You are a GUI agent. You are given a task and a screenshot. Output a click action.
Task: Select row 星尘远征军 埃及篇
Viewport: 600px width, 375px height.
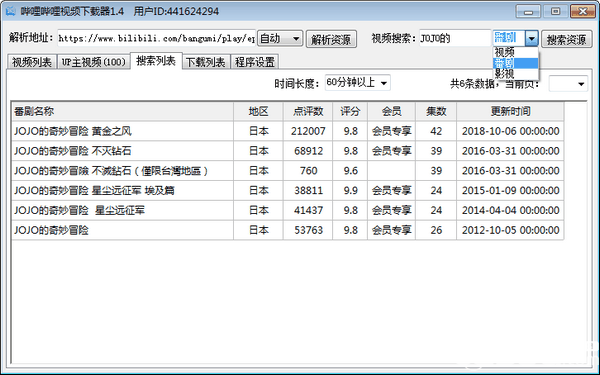(x=288, y=191)
